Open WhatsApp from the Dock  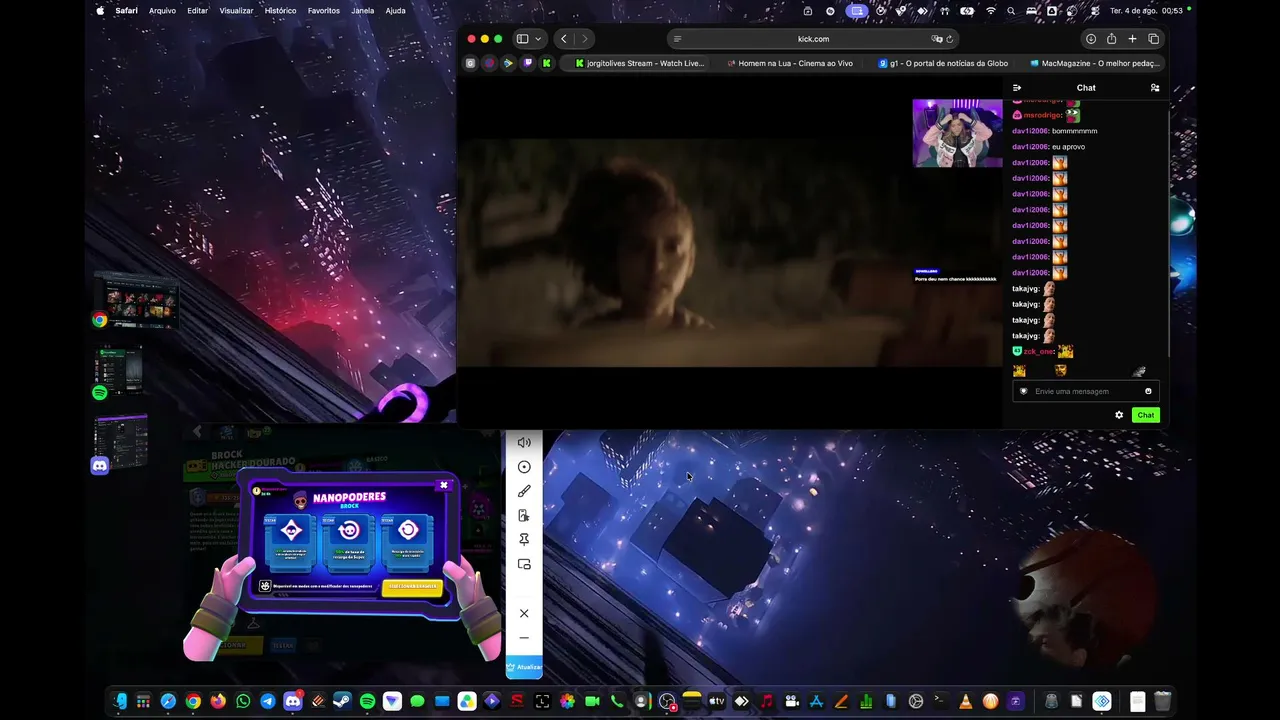(243, 701)
